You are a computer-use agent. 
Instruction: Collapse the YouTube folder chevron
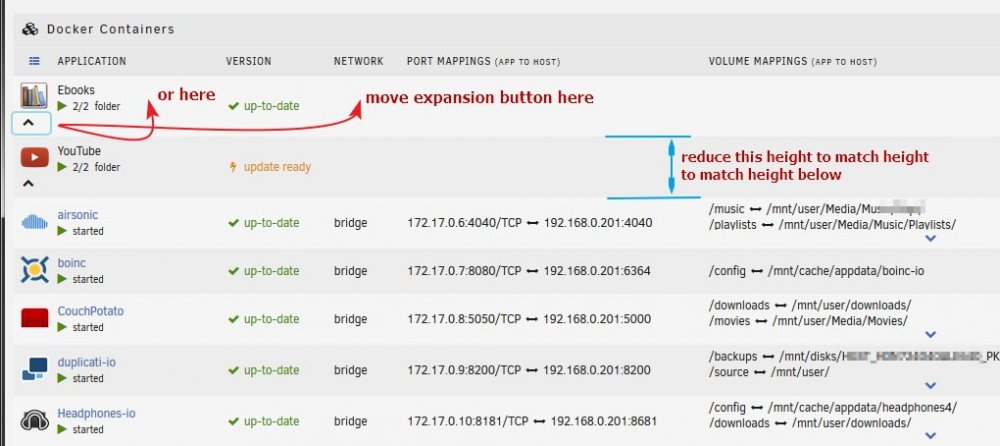[28, 184]
